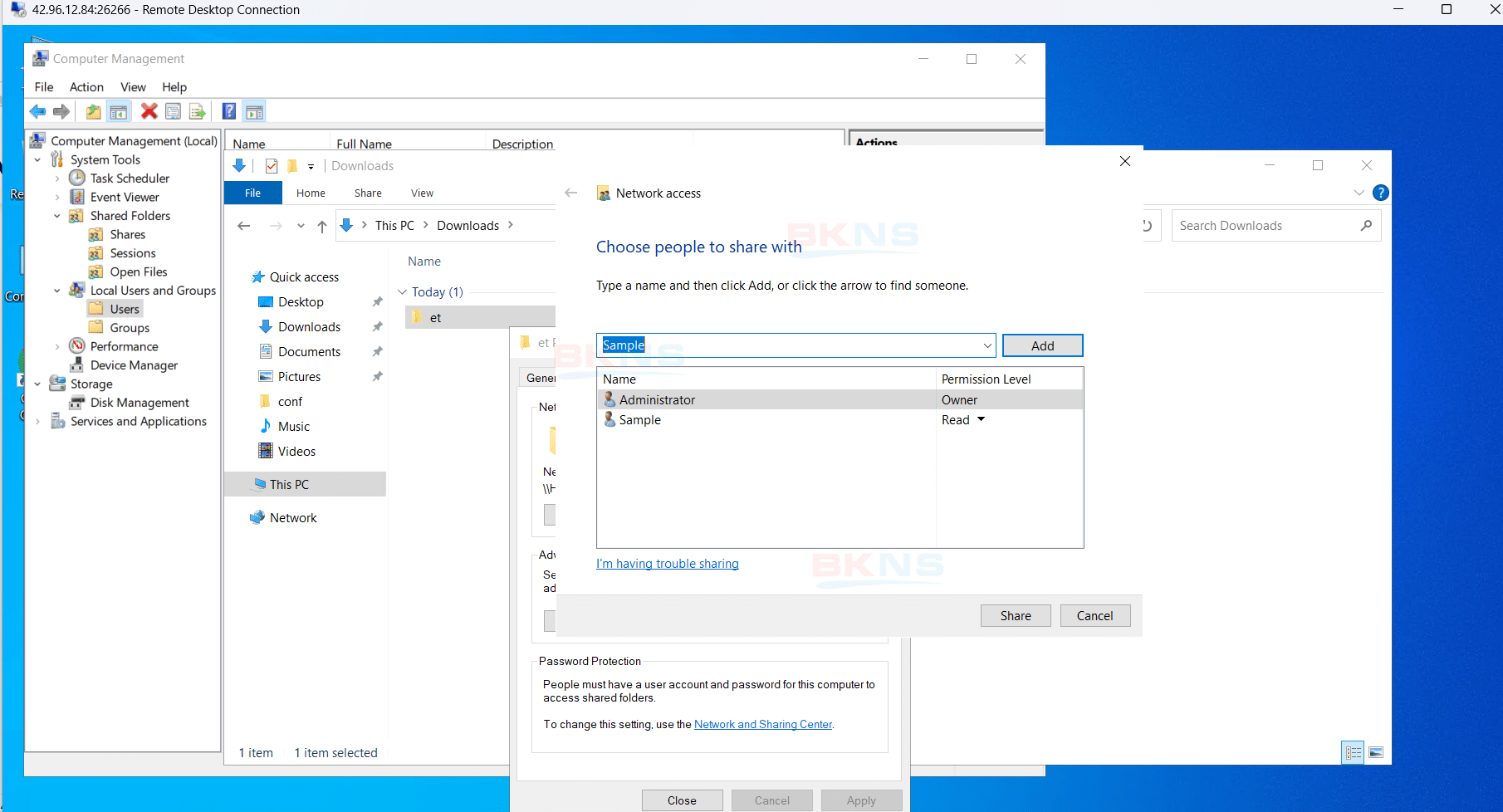Viewport: 1503px width, 812px height.
Task: Click the Explorer up arrow navigation button
Action: tap(322, 226)
